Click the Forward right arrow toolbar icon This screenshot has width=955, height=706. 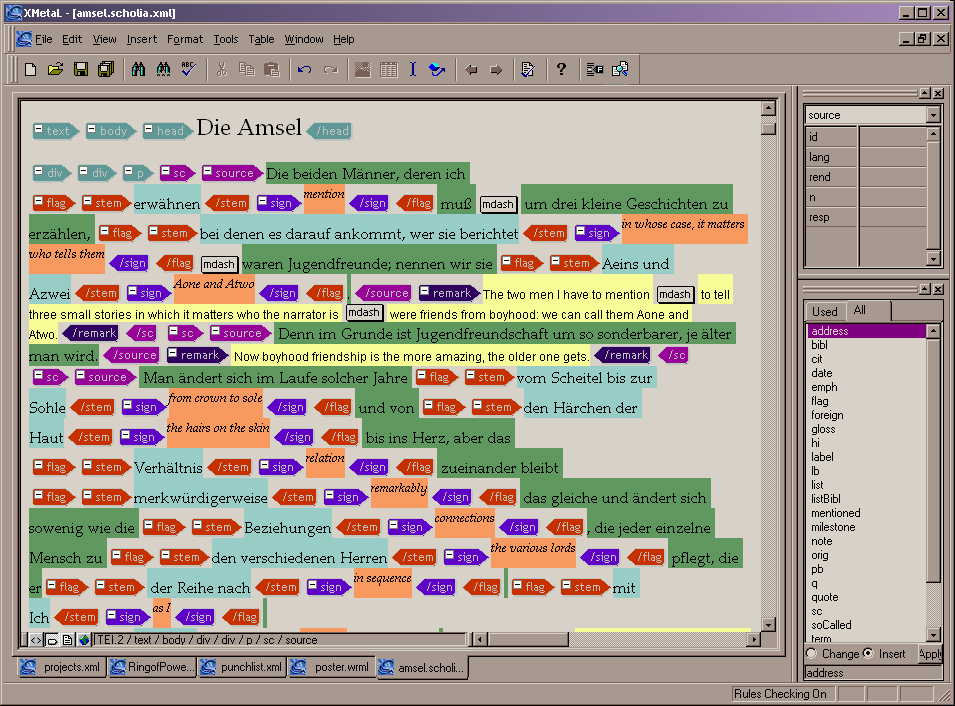[496, 69]
